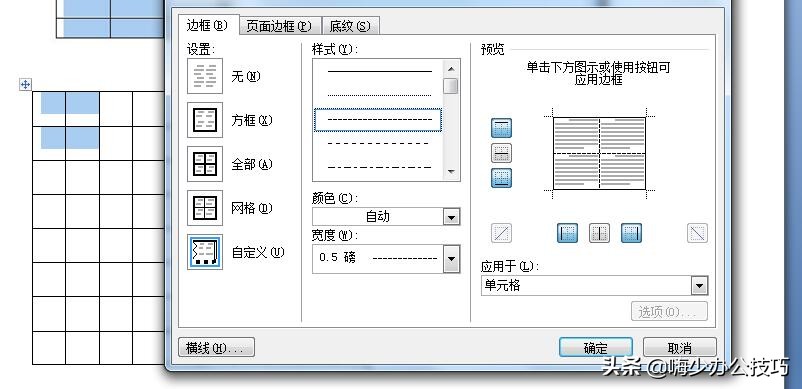Screen dimensions: 802x389
Task: Click the diagonal up border button
Action: click(x=501, y=233)
